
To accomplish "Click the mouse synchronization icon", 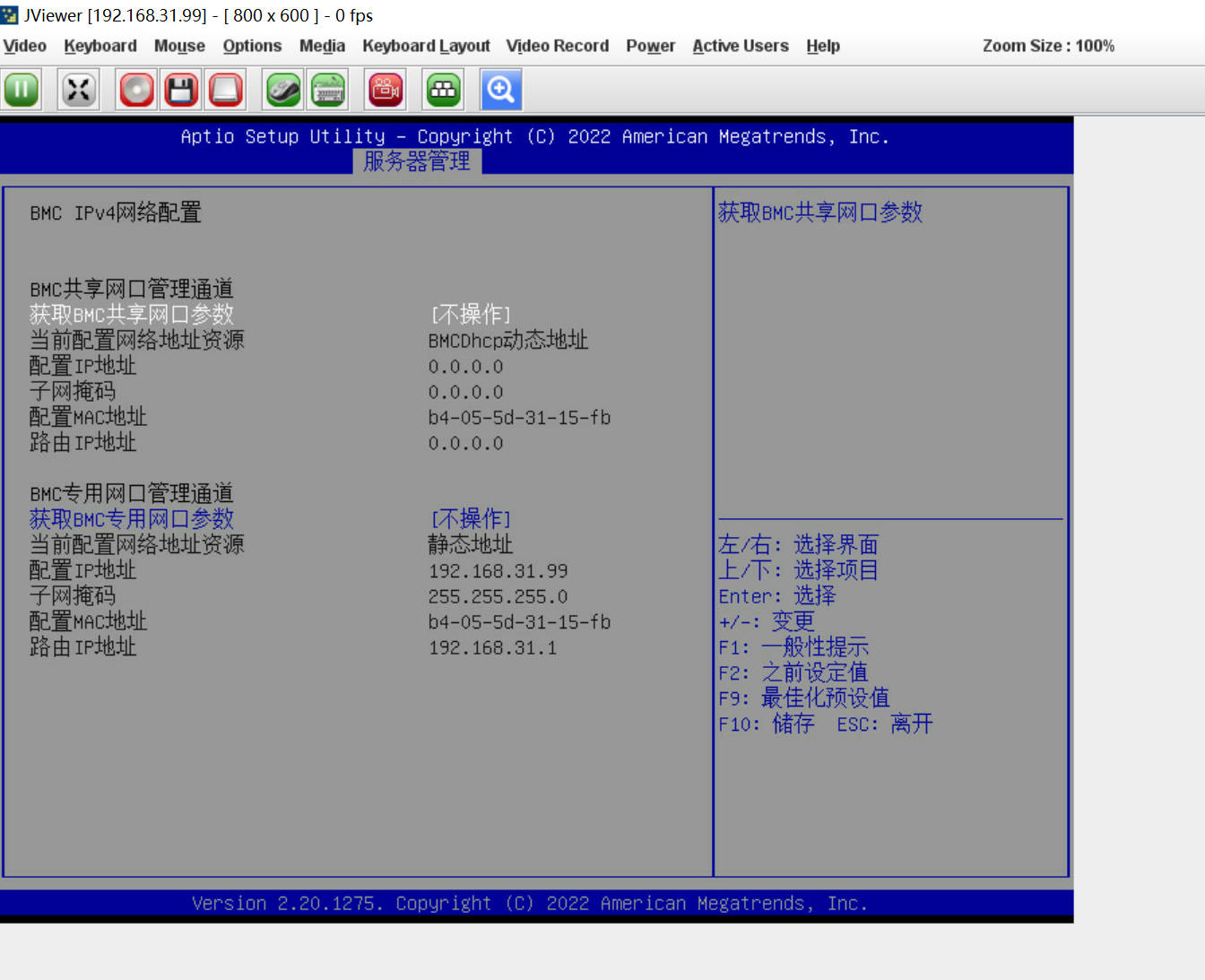I will (282, 90).
